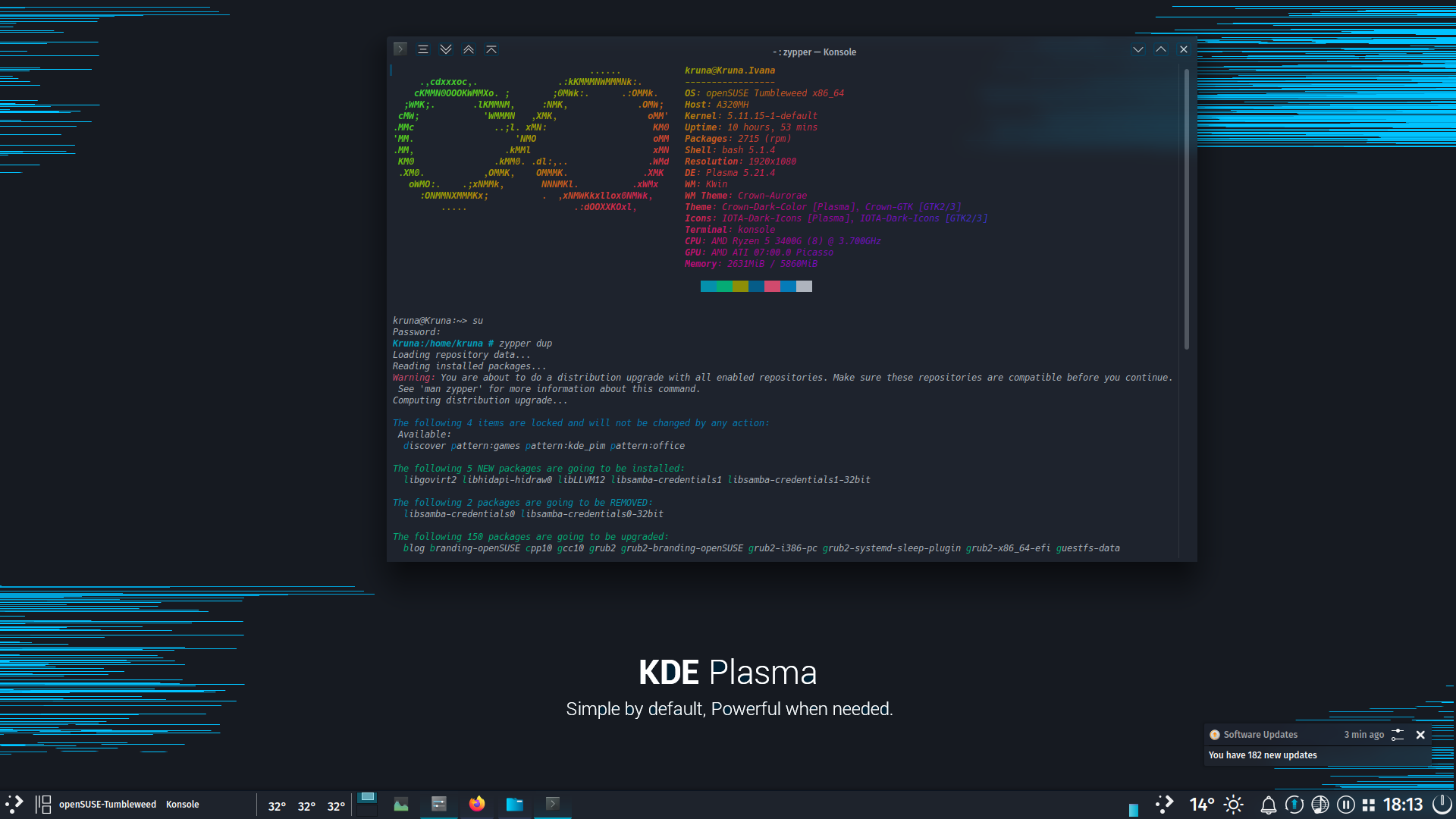Click the 'grub2-x86_64-efi' package name
This screenshot has height=819, width=1456.
click(1009, 548)
